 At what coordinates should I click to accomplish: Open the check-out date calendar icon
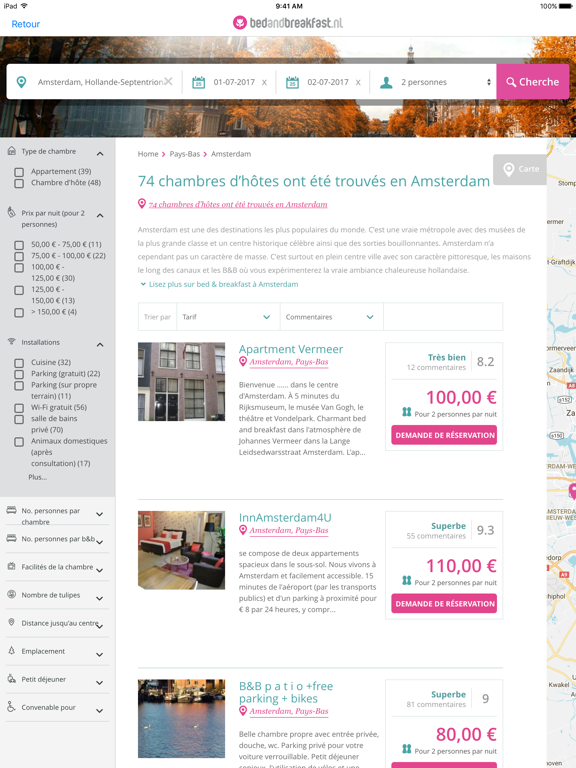click(x=292, y=82)
